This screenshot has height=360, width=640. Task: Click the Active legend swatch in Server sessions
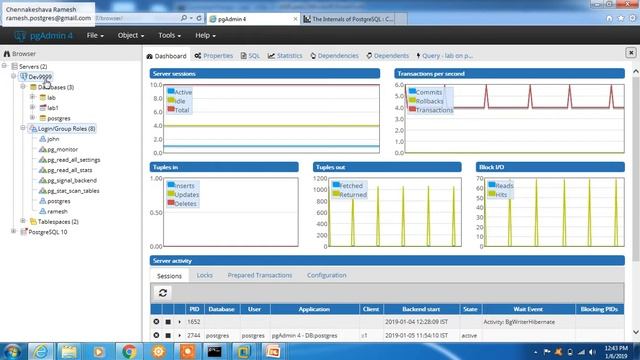[171, 91]
